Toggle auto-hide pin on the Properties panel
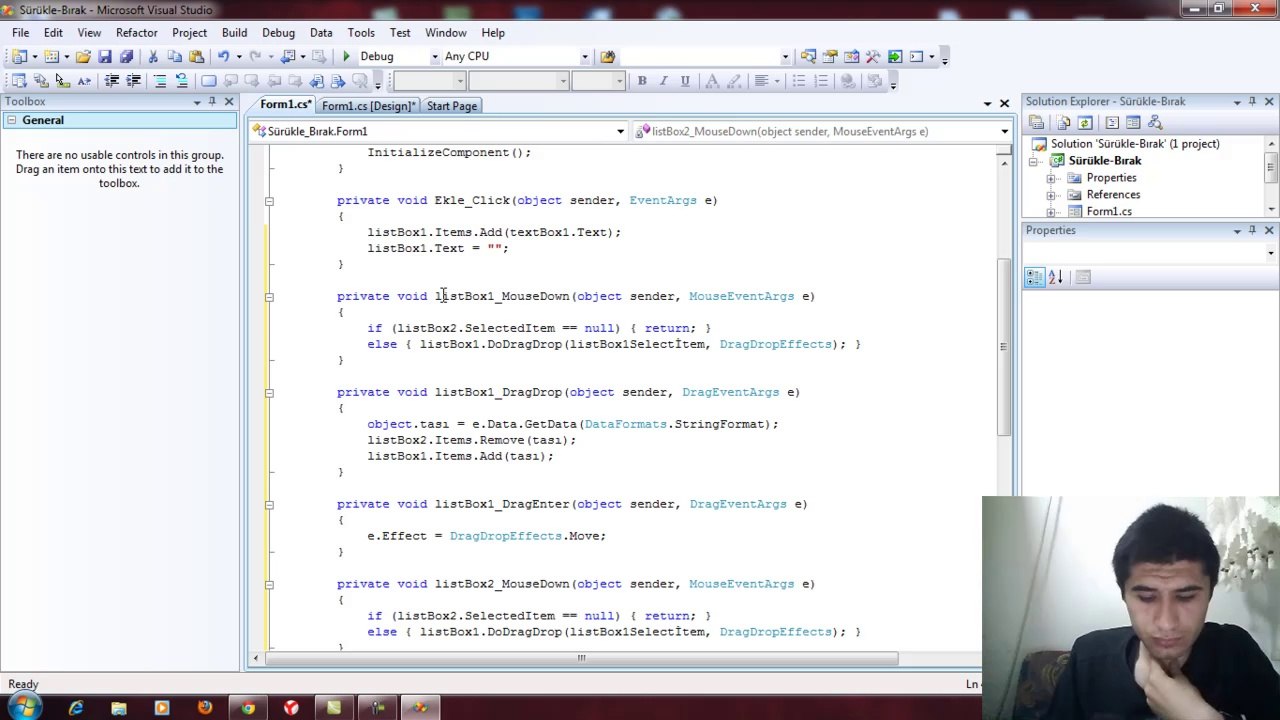Viewport: 1280px width, 720px height. point(1252,231)
